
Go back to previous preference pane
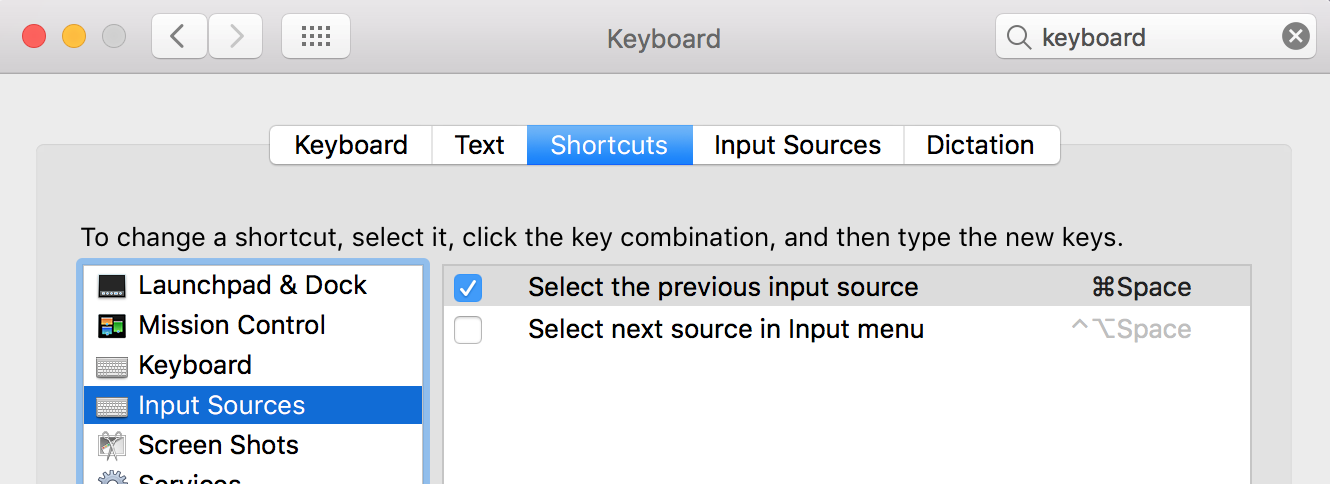coord(179,37)
